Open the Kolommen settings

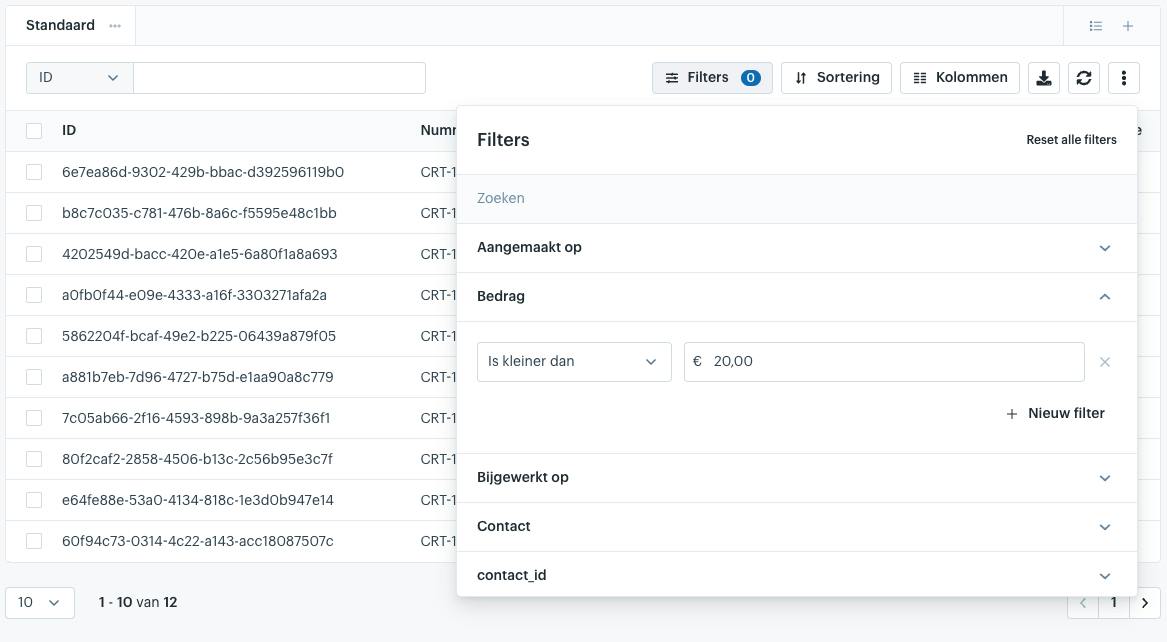pyautogui.click(x=960, y=78)
